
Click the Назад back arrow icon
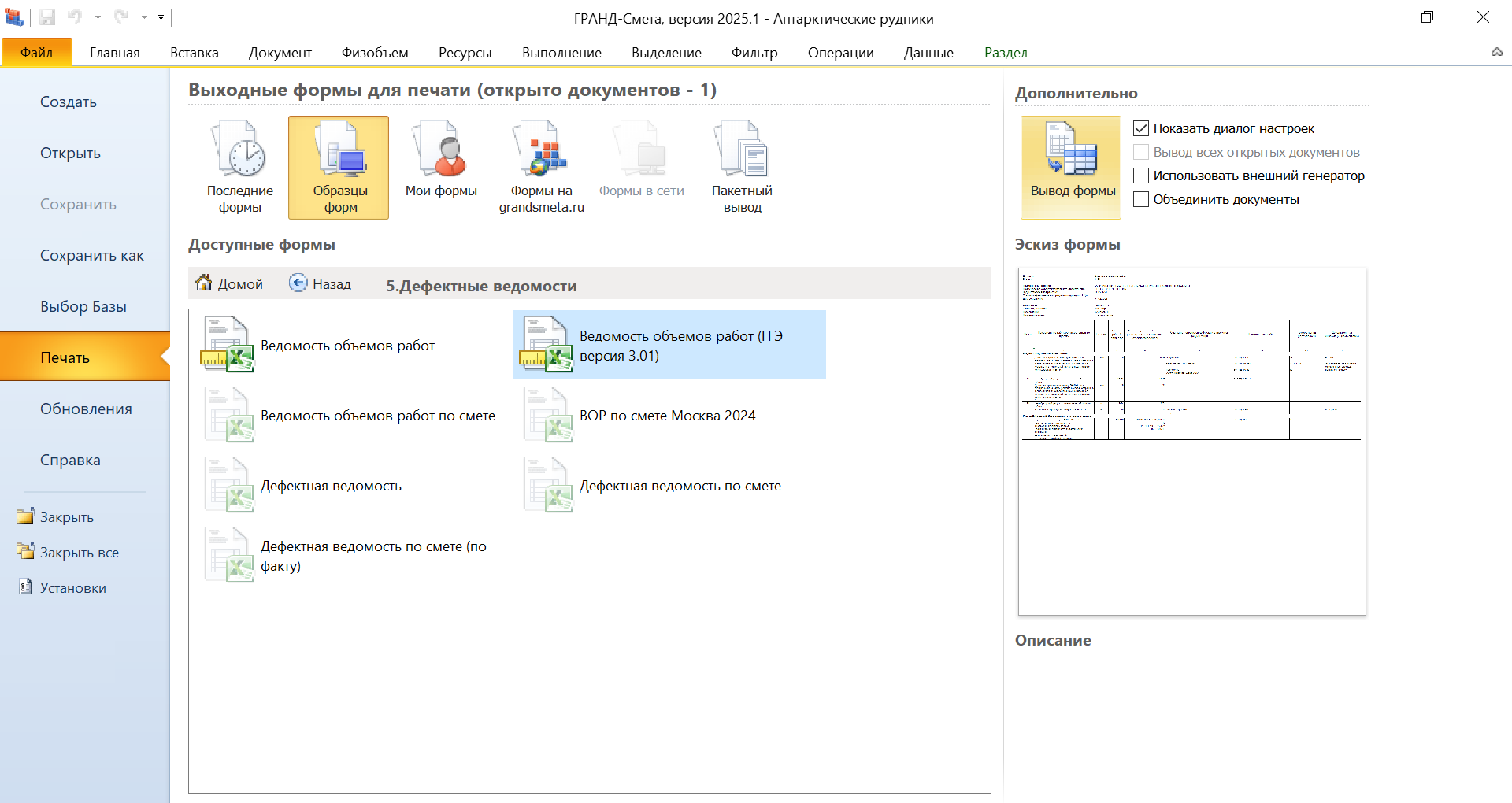(x=298, y=283)
